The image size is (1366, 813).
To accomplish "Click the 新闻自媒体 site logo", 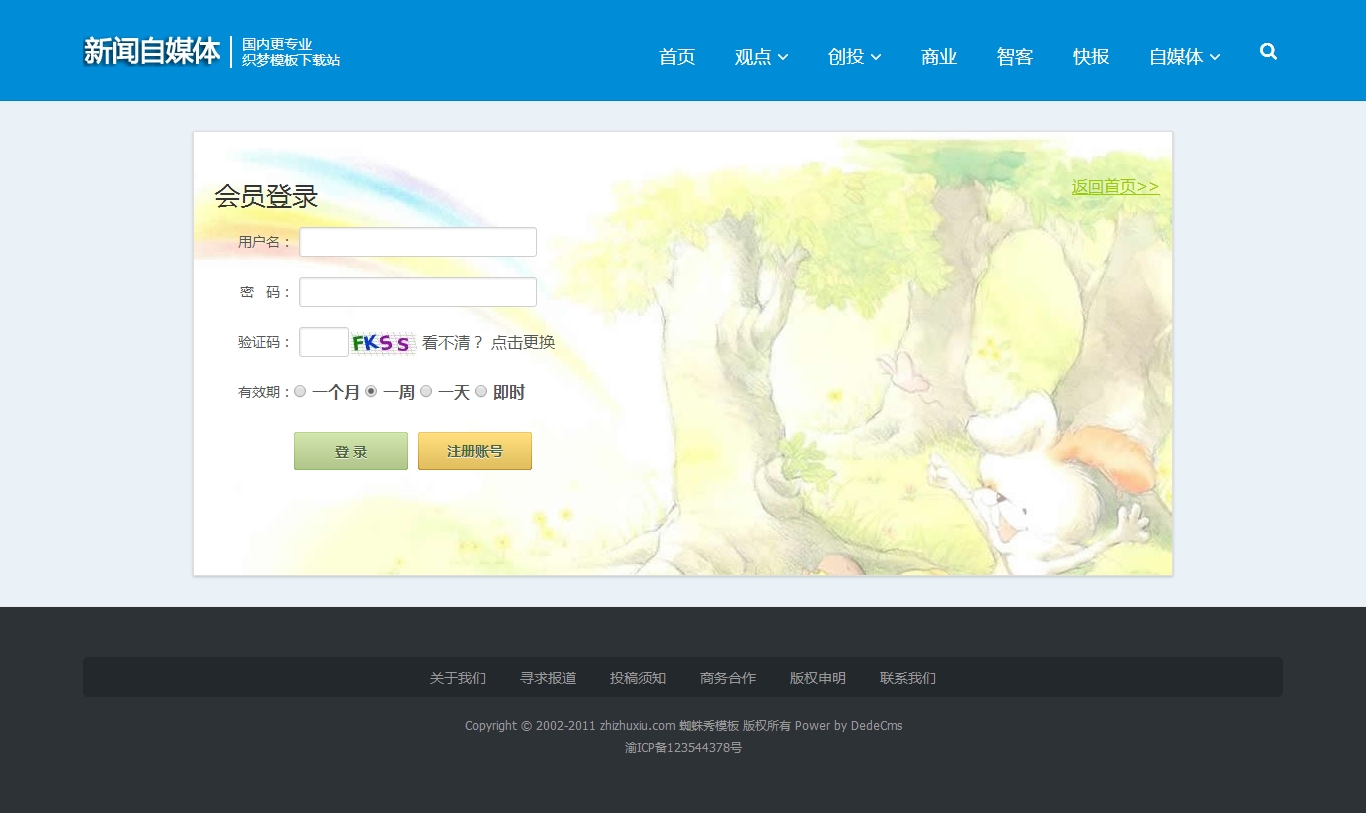I will point(152,51).
